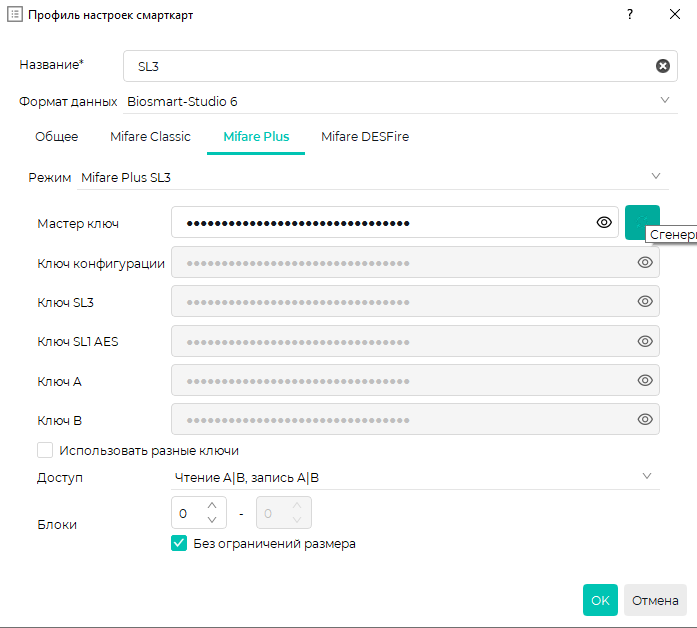The width and height of the screenshot is (697, 628).
Task: Click the window icon in the title bar
Action: click(x=14, y=14)
